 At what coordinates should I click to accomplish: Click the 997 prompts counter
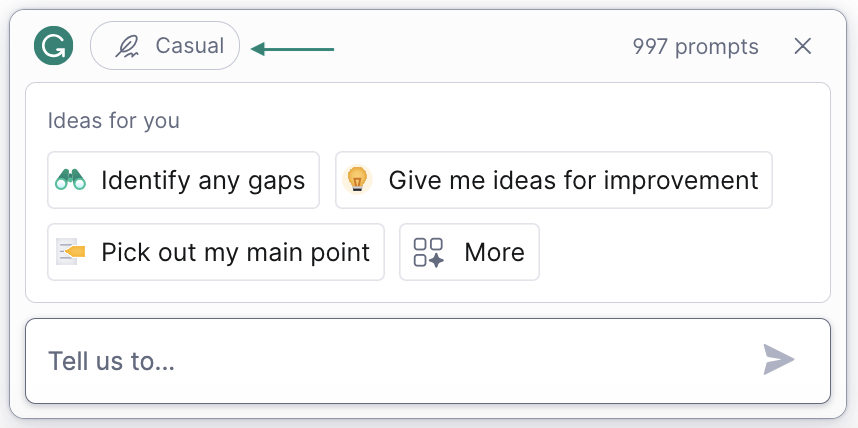coord(695,47)
